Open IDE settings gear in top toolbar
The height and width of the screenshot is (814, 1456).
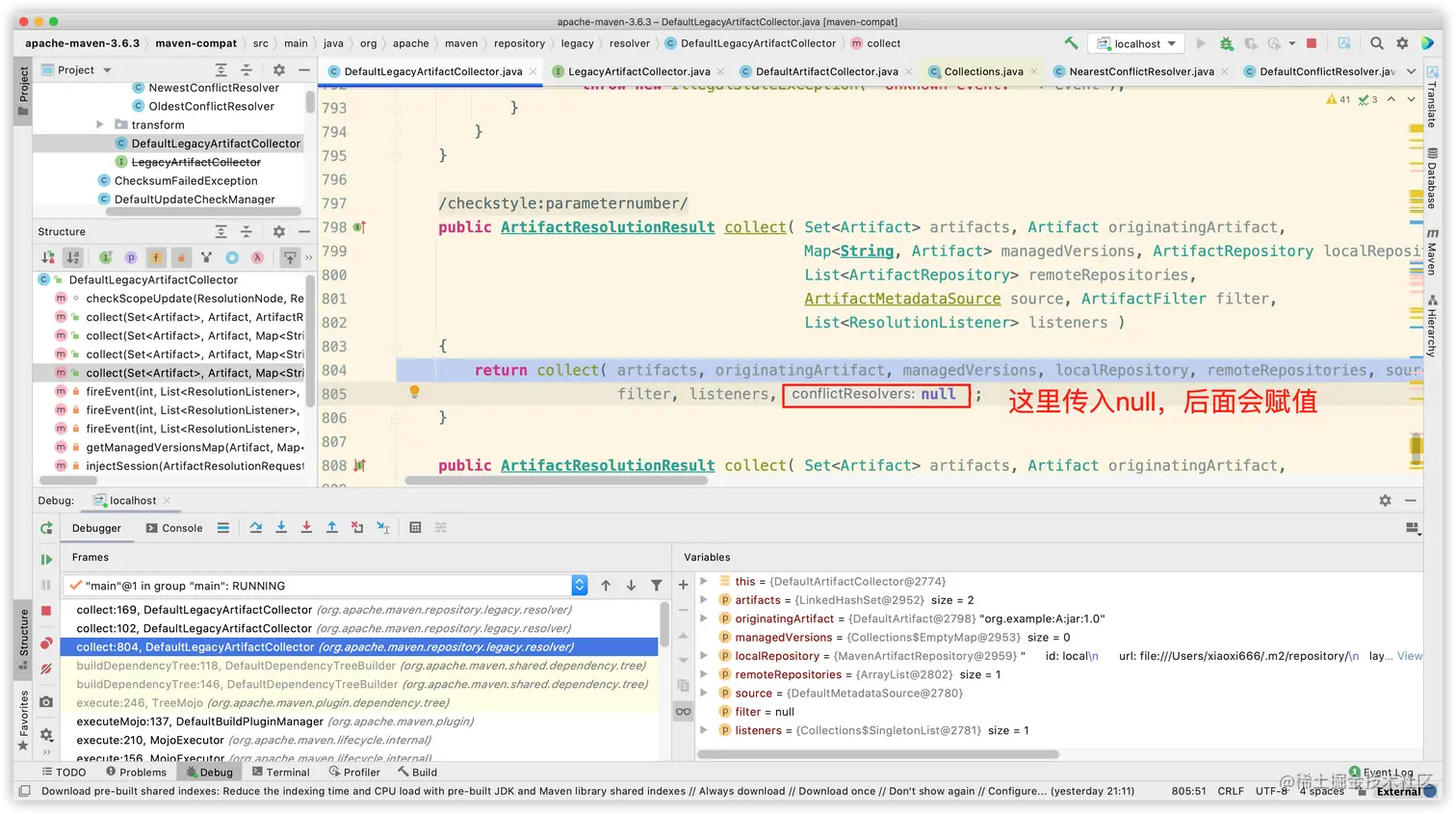point(1402,43)
